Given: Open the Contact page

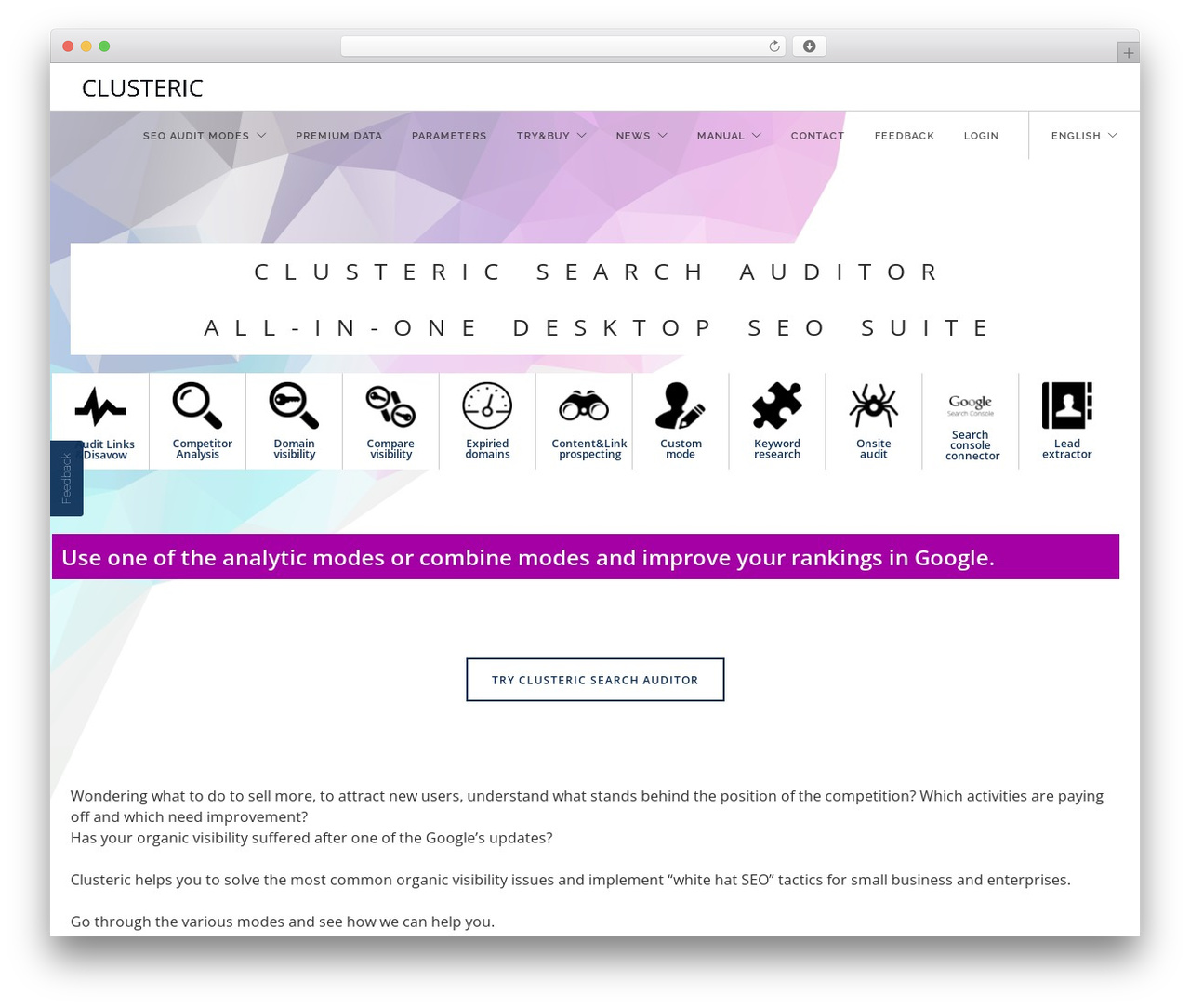Looking at the screenshot, I should click(817, 136).
